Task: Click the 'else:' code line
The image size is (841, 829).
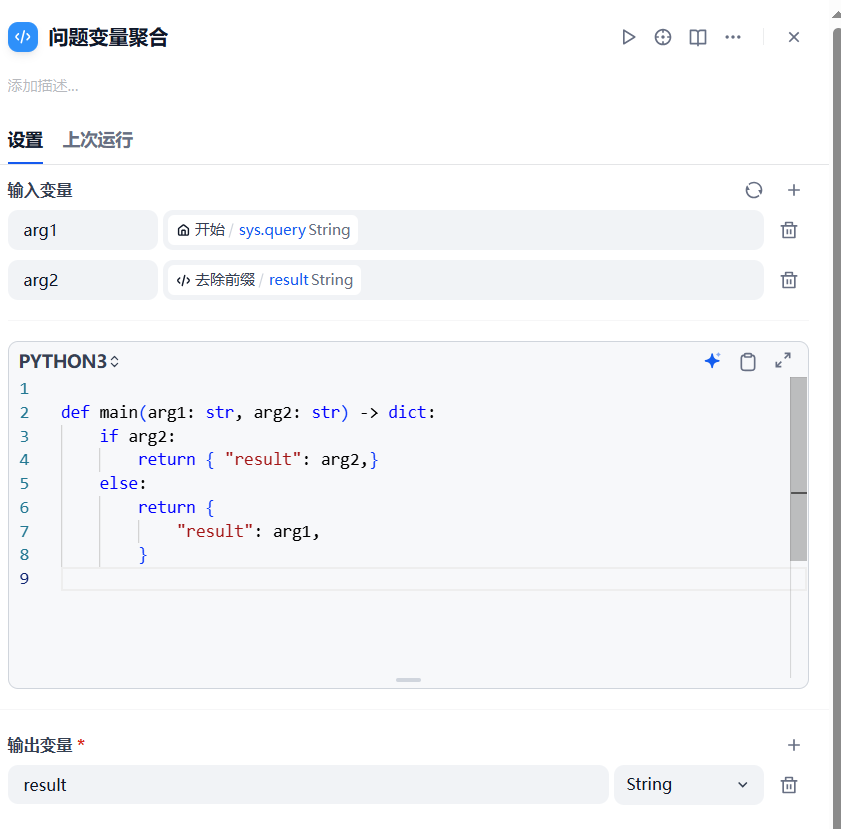Action: coord(123,484)
